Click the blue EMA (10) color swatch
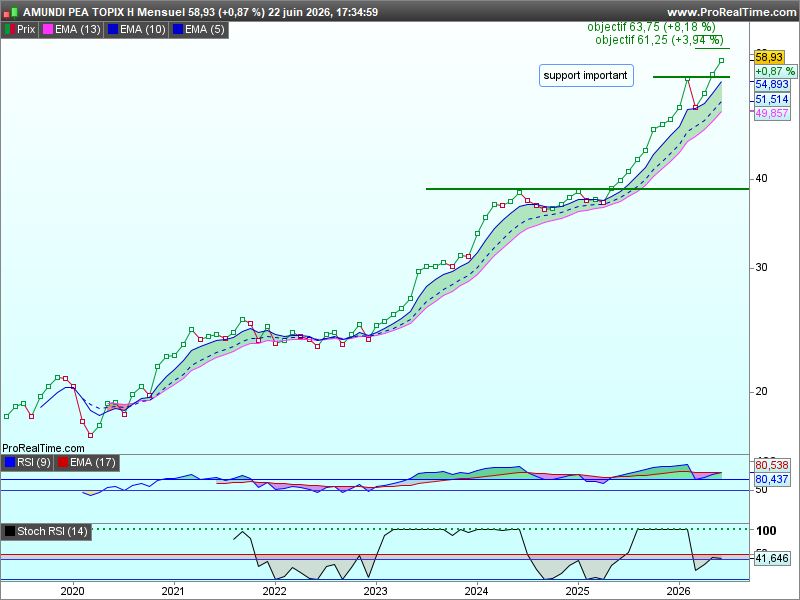Image resolution: width=800 pixels, height=600 pixels. [113, 30]
